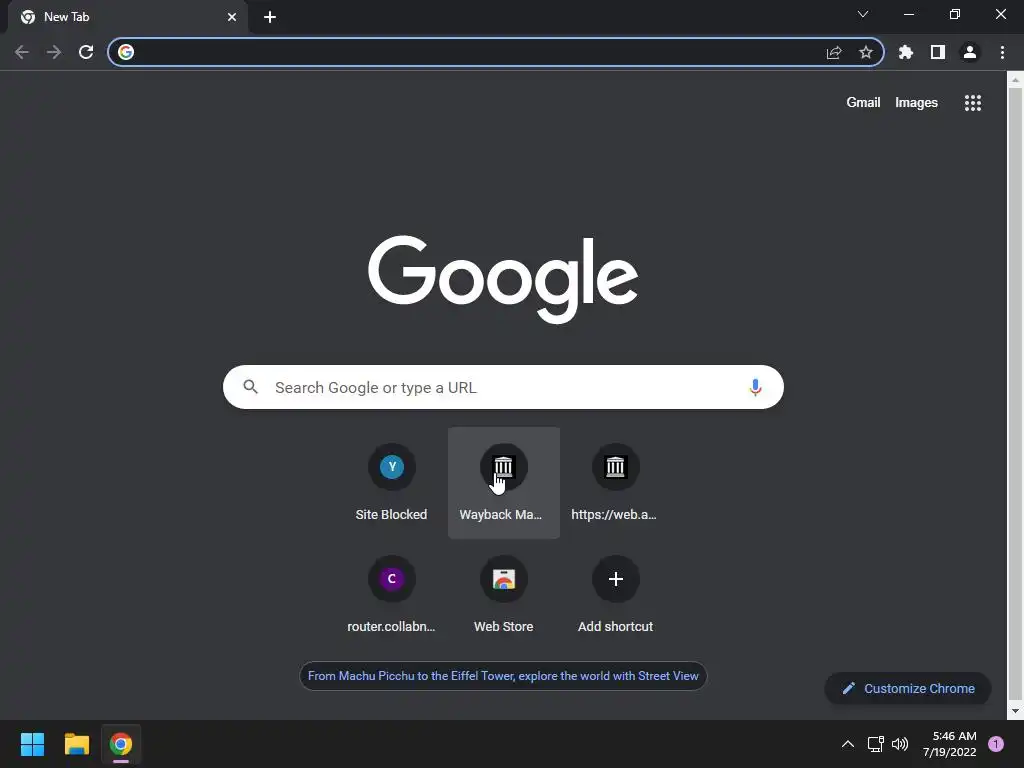Viewport: 1024px width, 768px height.
Task: Add a new shortcut tile
Action: pyautogui.click(x=615, y=595)
